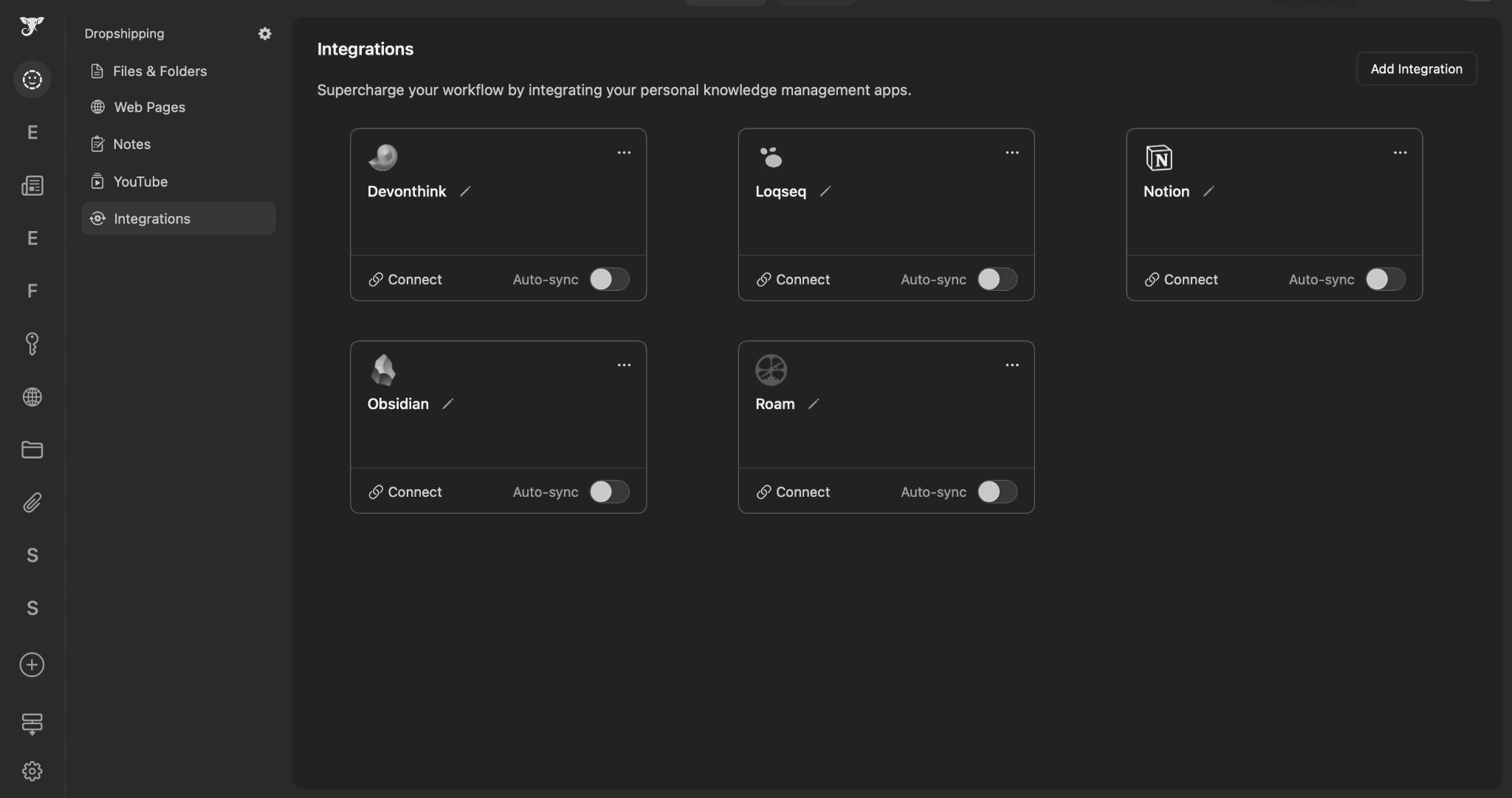Open the three-dot menu on the Obsidian card
The width and height of the screenshot is (1512, 798).
point(624,364)
